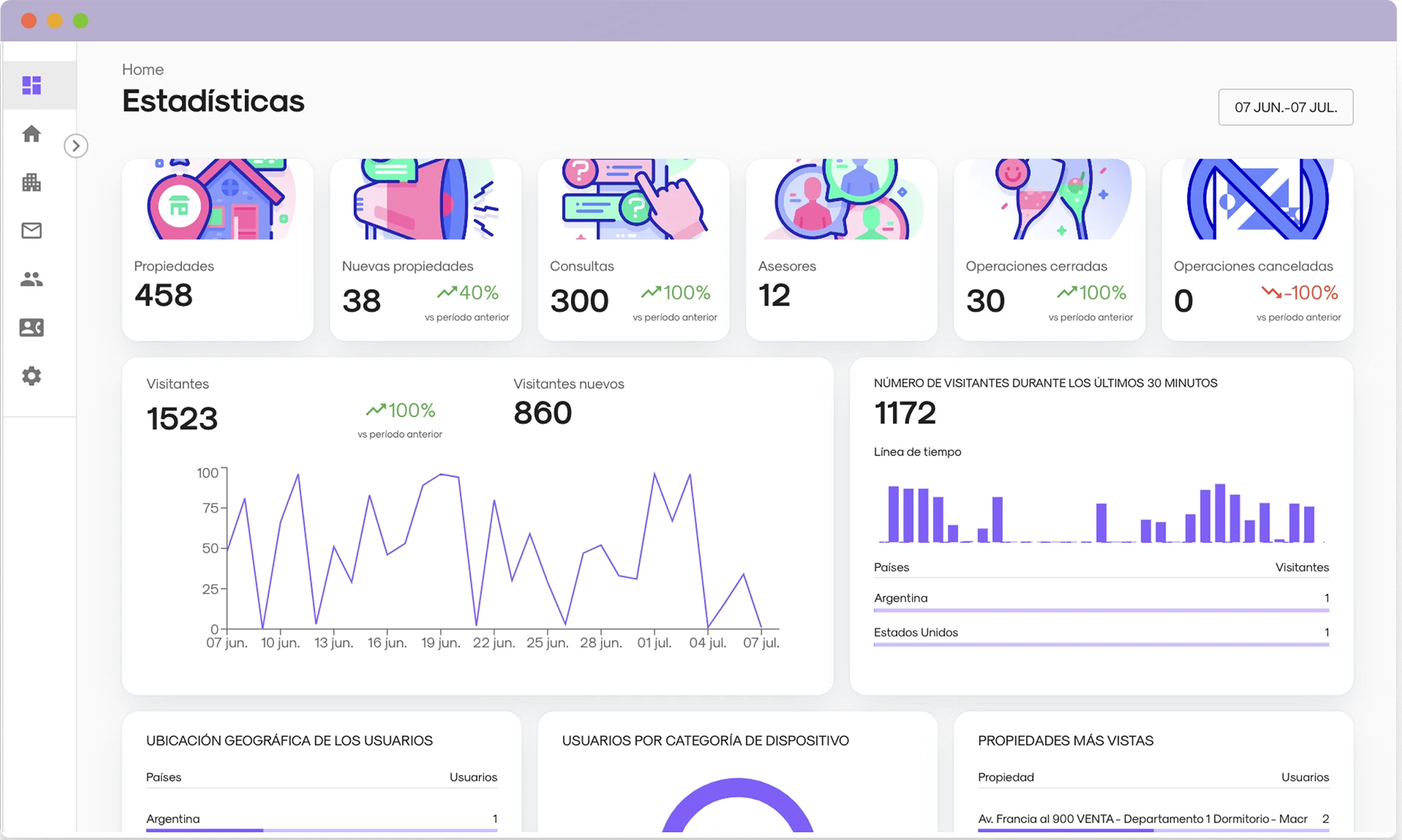Open the properties building icon in the sidebar
Image resolution: width=1402 pixels, height=840 pixels.
click(x=31, y=182)
